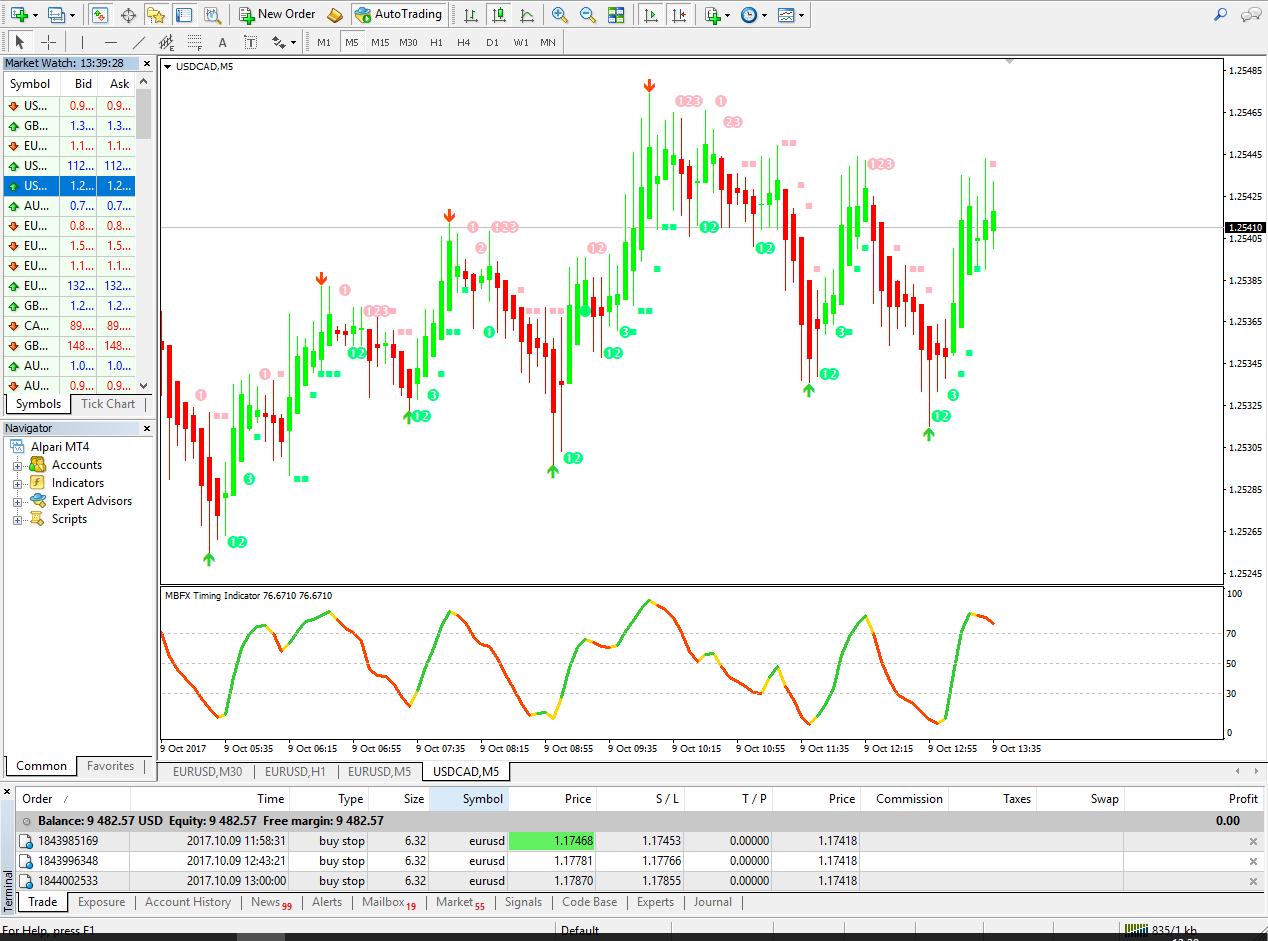Select the Cursor arrow tool

coord(19,42)
